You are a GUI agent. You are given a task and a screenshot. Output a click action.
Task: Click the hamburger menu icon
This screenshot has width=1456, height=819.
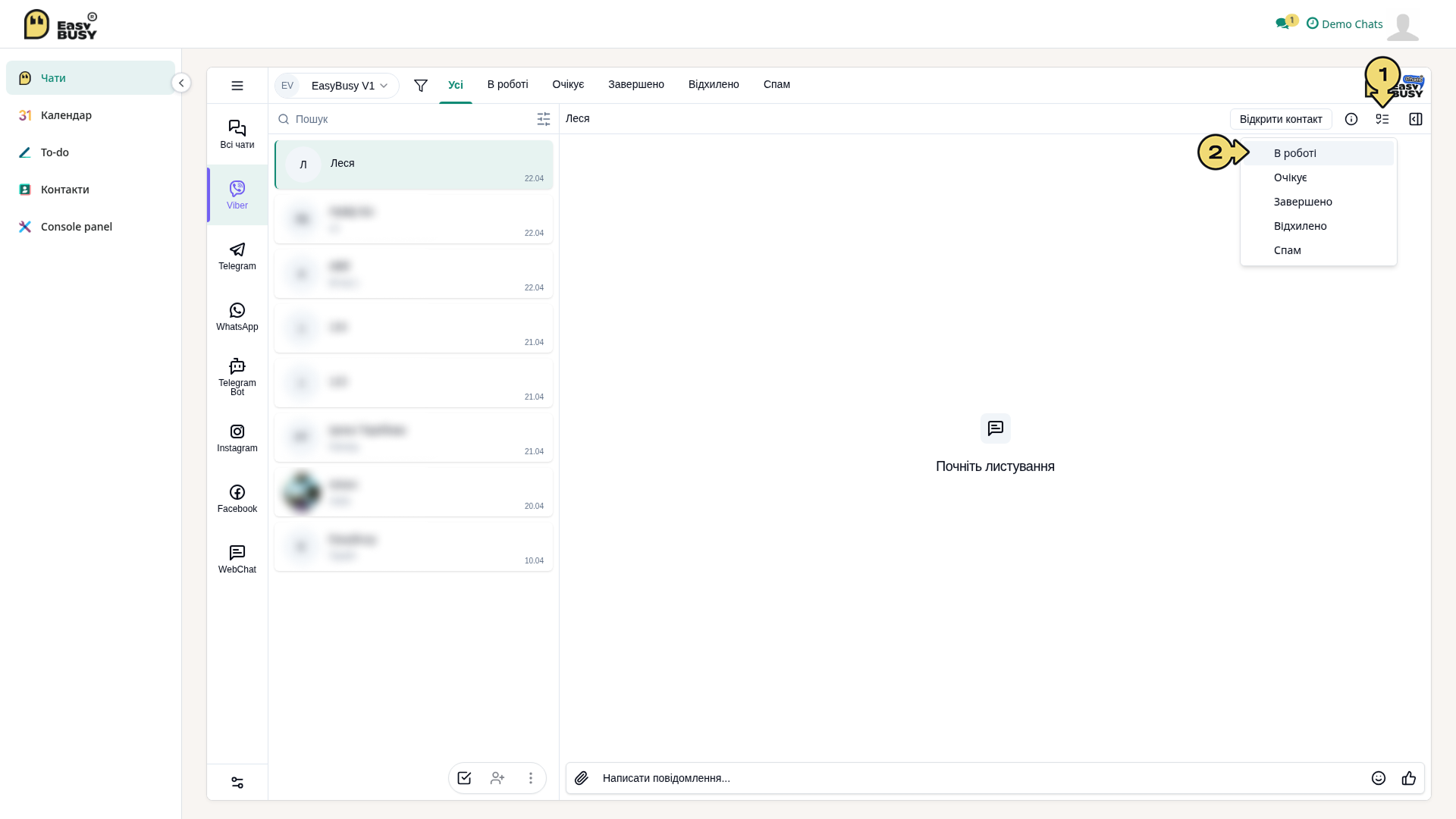point(237,86)
